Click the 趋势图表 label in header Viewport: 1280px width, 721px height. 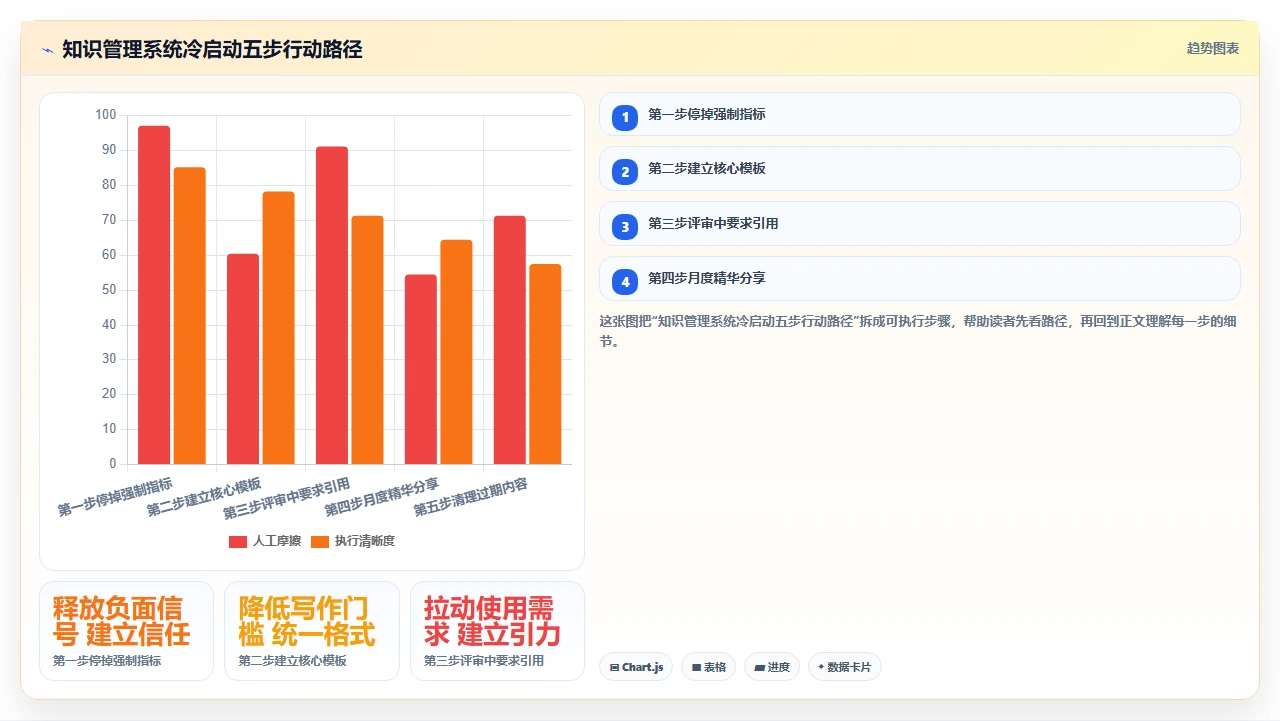tap(1213, 48)
